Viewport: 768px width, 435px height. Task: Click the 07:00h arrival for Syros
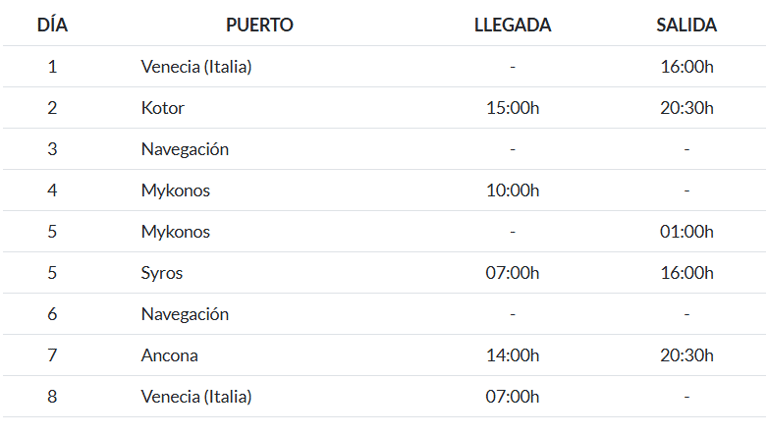(x=512, y=273)
